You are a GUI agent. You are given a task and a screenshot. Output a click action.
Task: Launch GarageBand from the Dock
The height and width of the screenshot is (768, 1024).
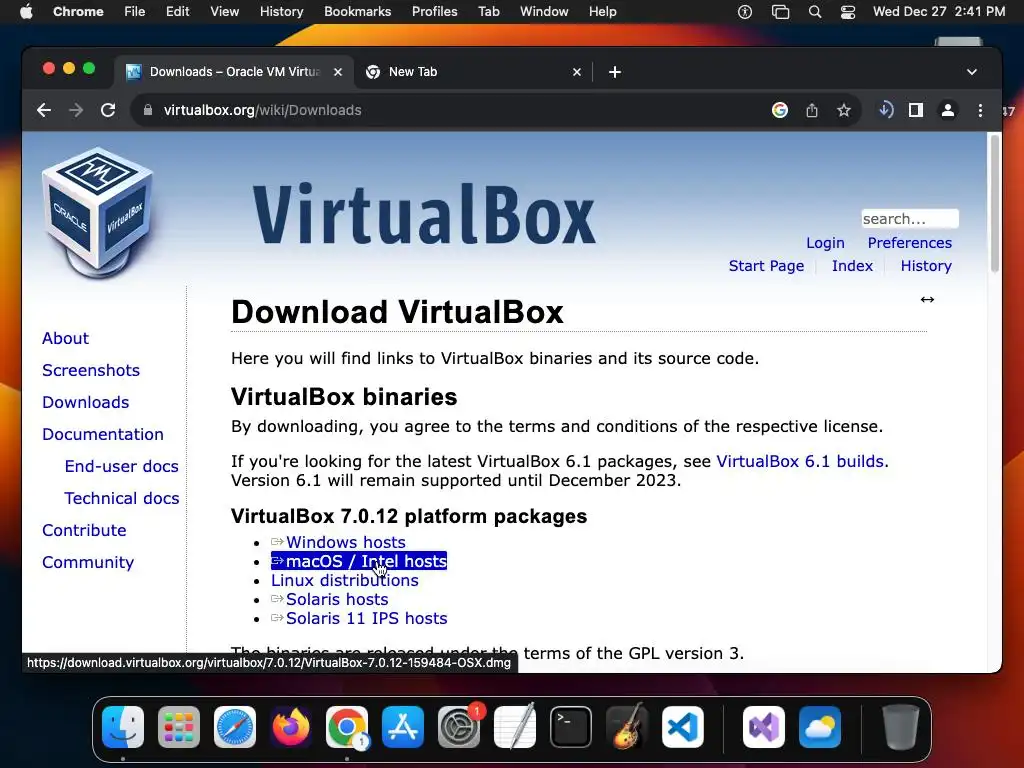(x=627, y=727)
